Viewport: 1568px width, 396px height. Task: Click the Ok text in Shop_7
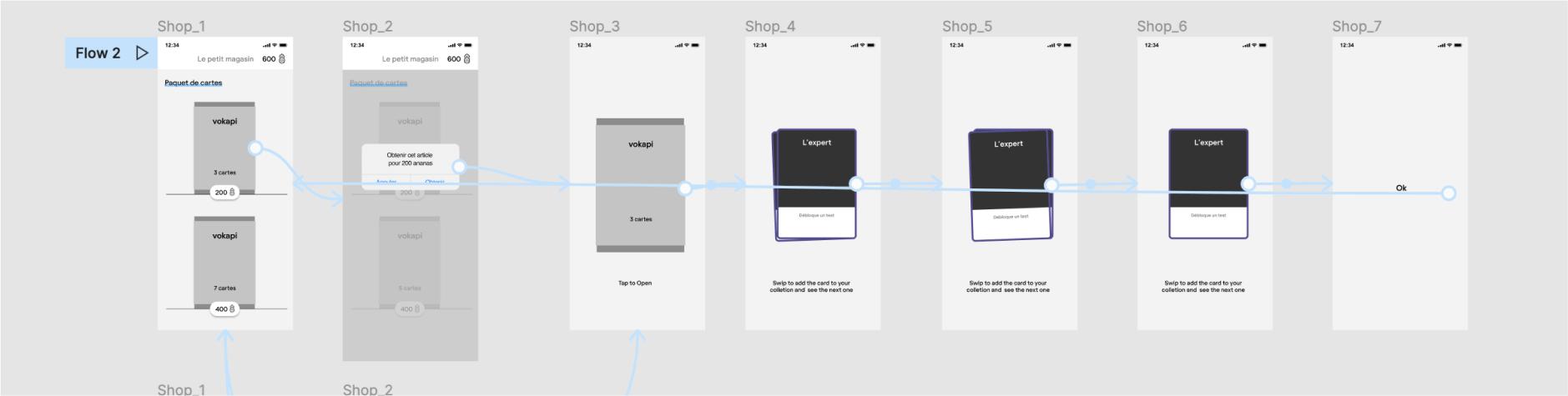1401,188
